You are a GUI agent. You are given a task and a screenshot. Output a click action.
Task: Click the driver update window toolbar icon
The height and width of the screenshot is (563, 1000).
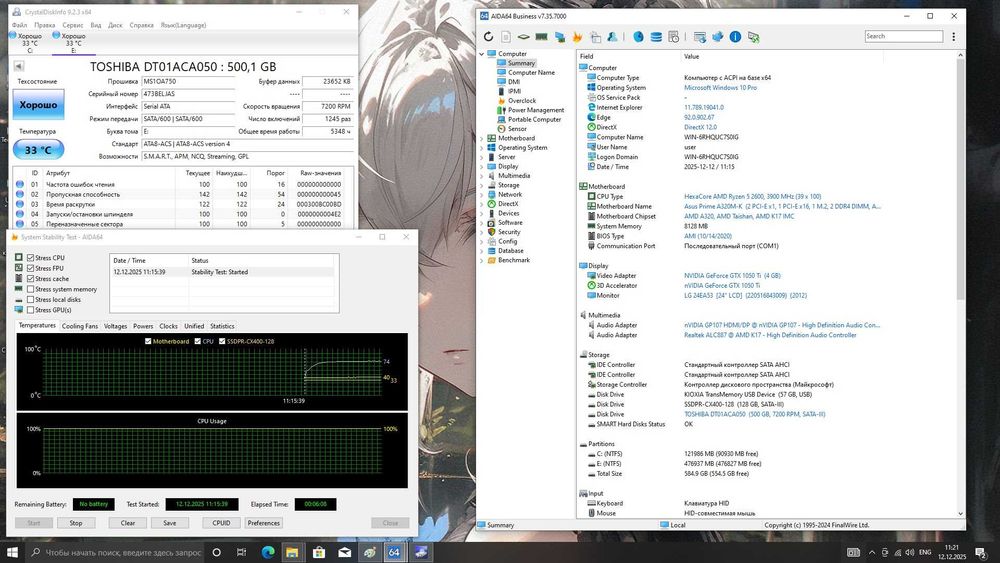click(x=700, y=37)
